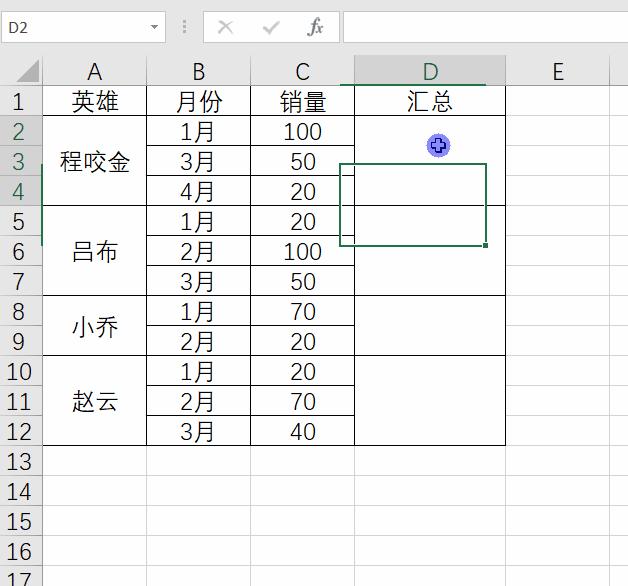Click cell C6 with 100 for 吕布
Image resolution: width=628 pixels, height=586 pixels.
(x=302, y=251)
